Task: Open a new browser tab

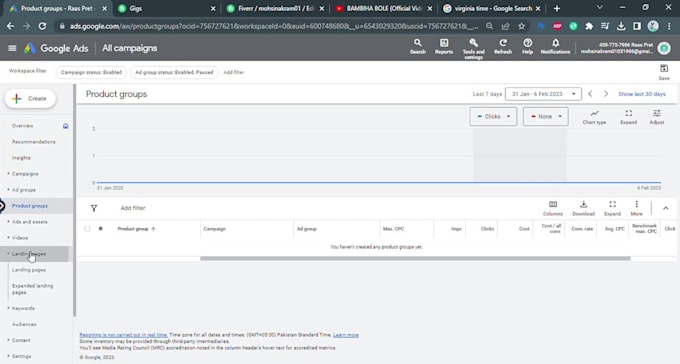Action: coord(557,8)
